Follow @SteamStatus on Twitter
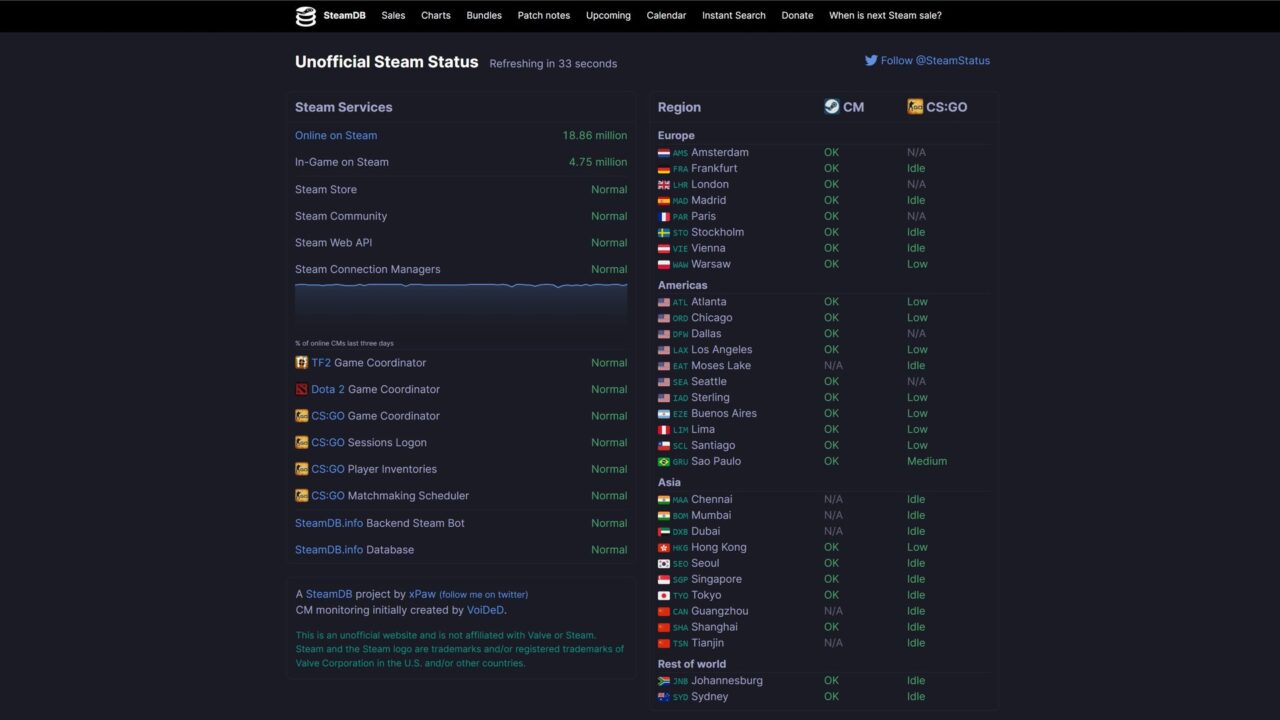 (x=935, y=61)
